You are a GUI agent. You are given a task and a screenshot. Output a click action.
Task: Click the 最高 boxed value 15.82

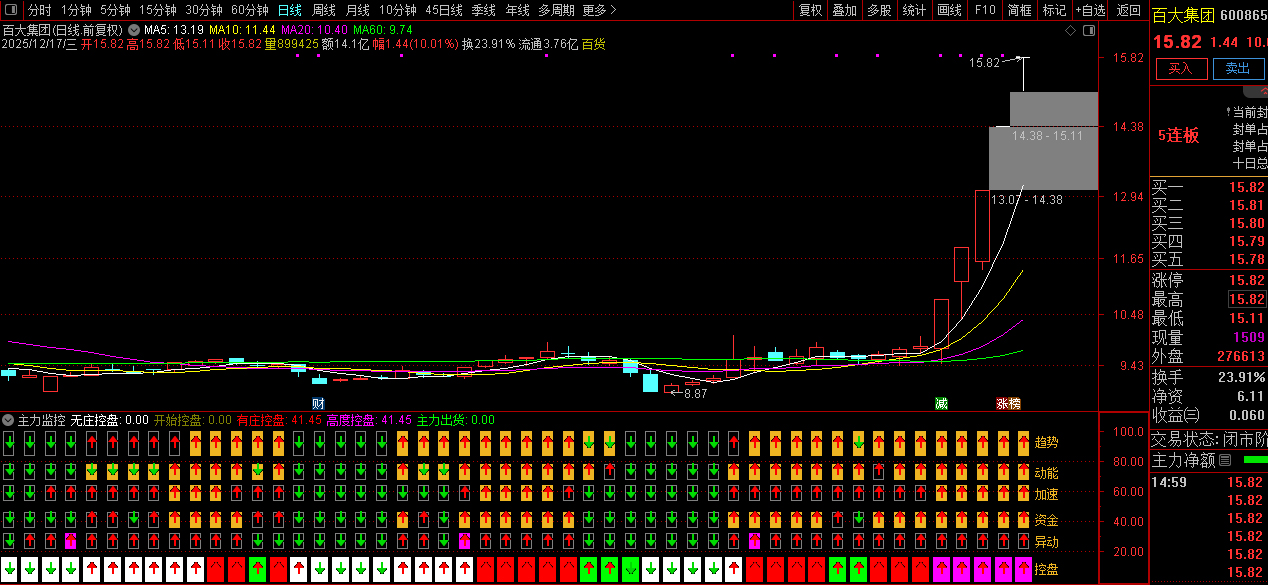click(1247, 299)
